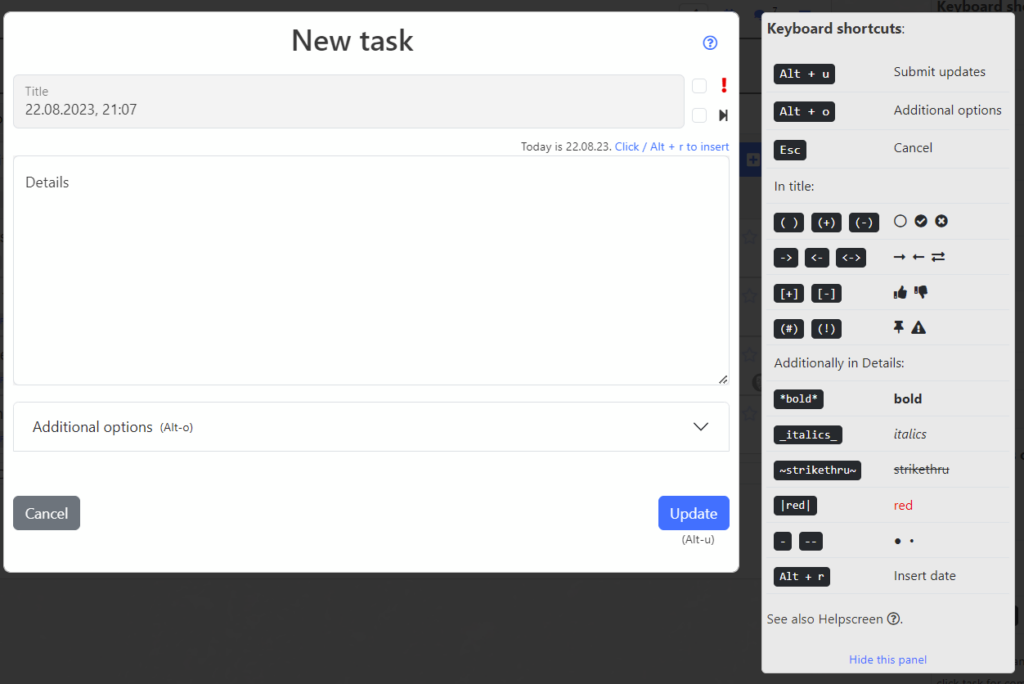Click the warning triangle icon
The width and height of the screenshot is (1024, 684).
[919, 328]
